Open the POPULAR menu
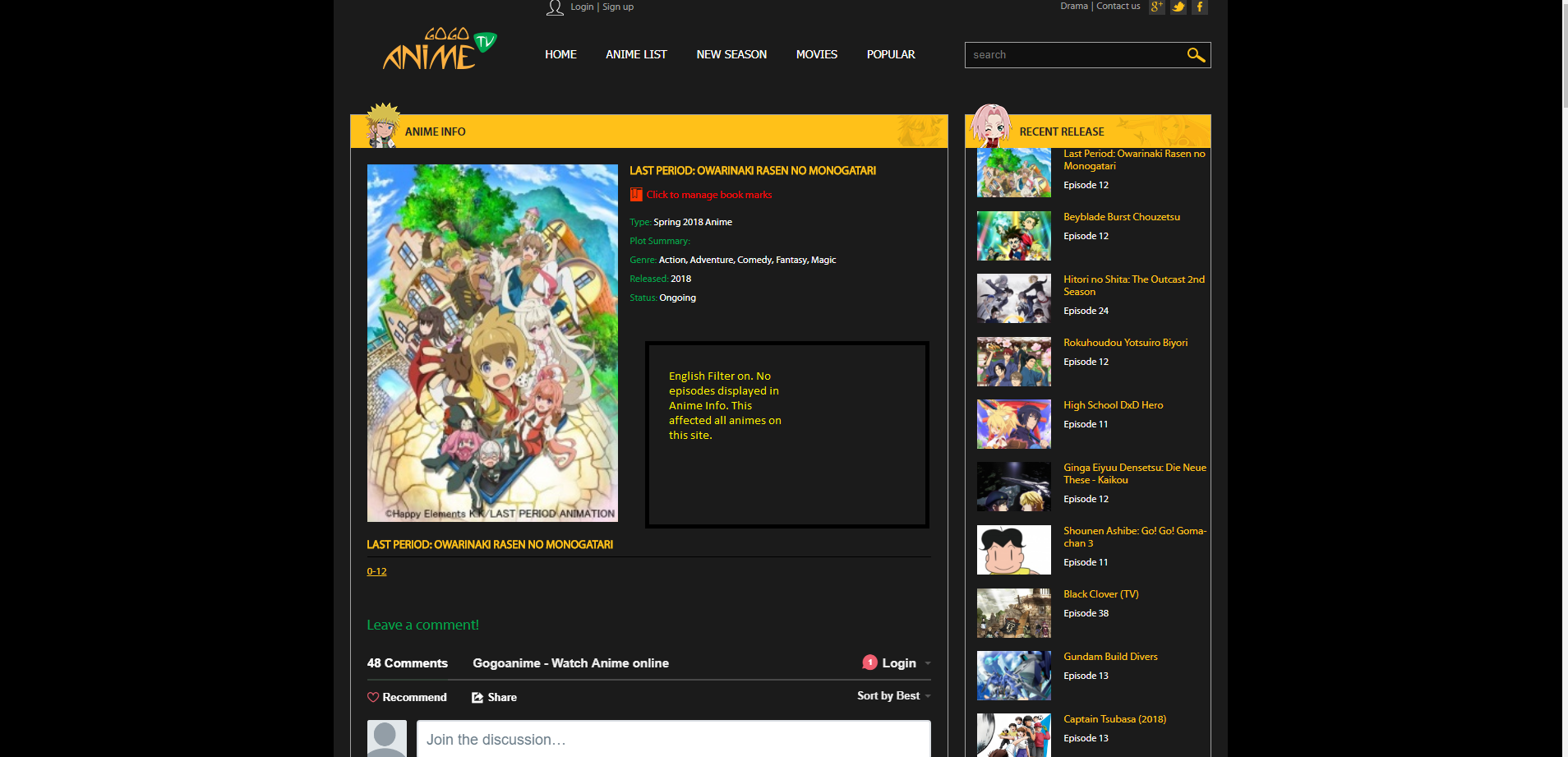The image size is (1568, 757). (x=891, y=54)
